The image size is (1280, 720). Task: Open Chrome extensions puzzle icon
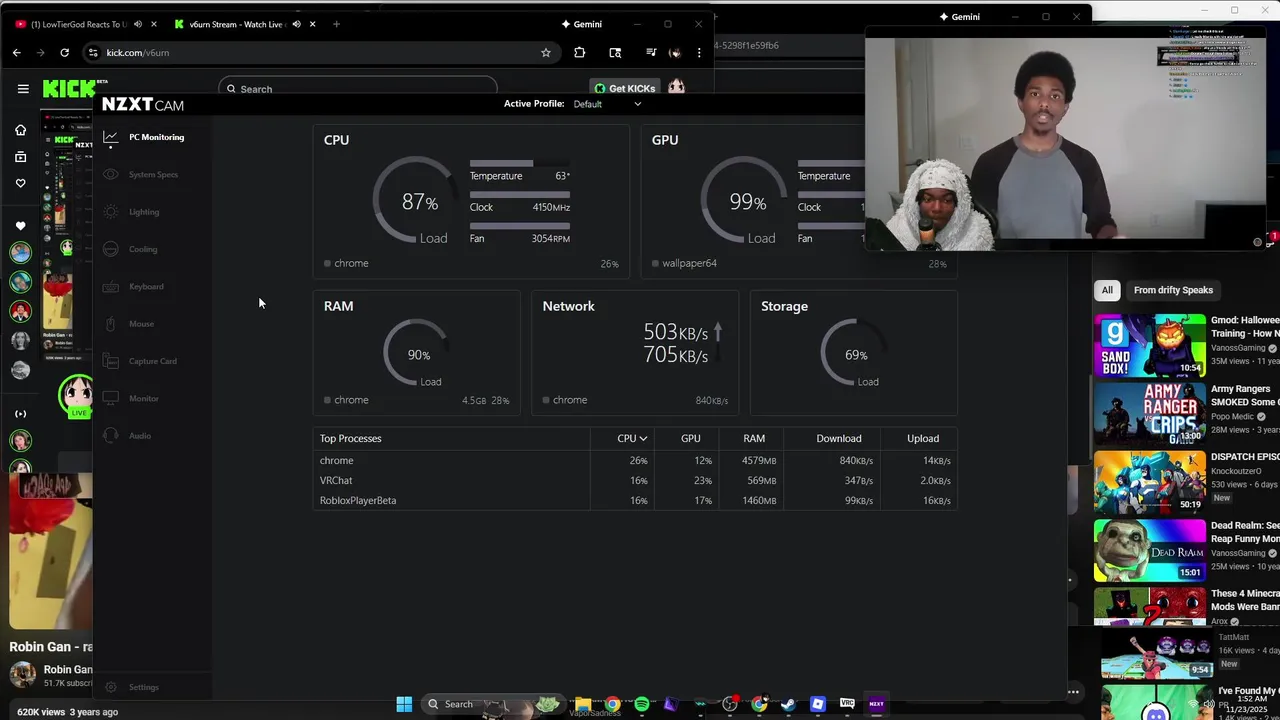(579, 52)
